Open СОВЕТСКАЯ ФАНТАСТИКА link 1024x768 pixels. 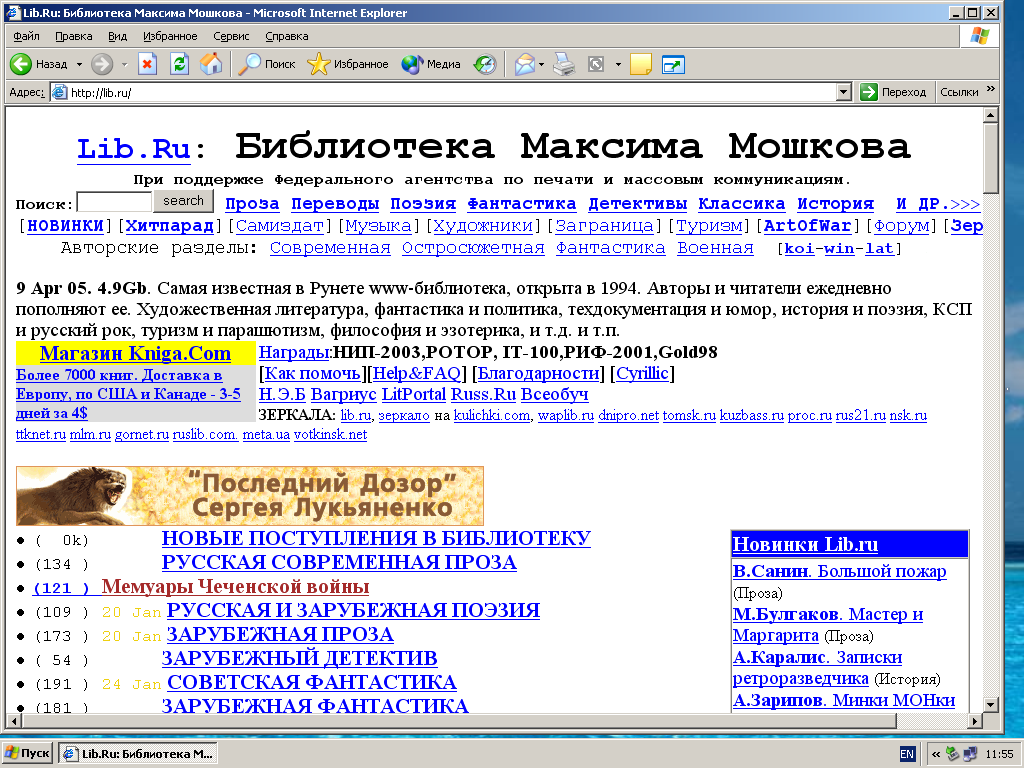(312, 682)
